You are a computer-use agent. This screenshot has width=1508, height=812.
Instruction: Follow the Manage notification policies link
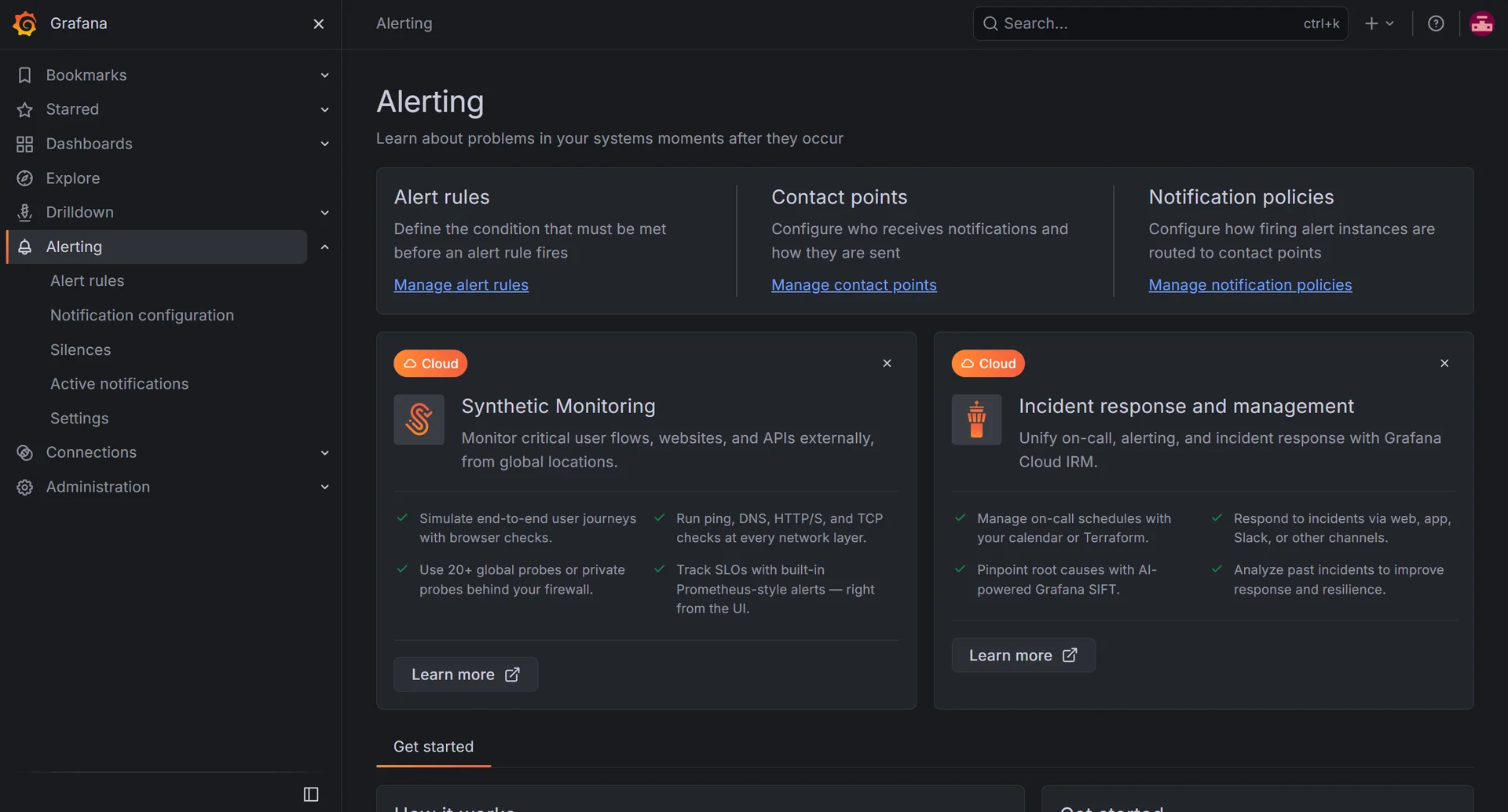pyautogui.click(x=1250, y=285)
